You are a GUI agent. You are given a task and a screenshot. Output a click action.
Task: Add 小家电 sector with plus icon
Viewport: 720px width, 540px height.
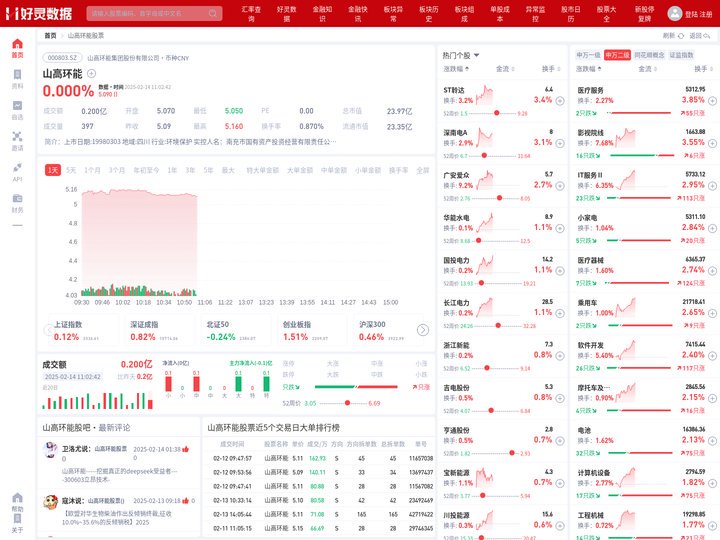pos(712,228)
